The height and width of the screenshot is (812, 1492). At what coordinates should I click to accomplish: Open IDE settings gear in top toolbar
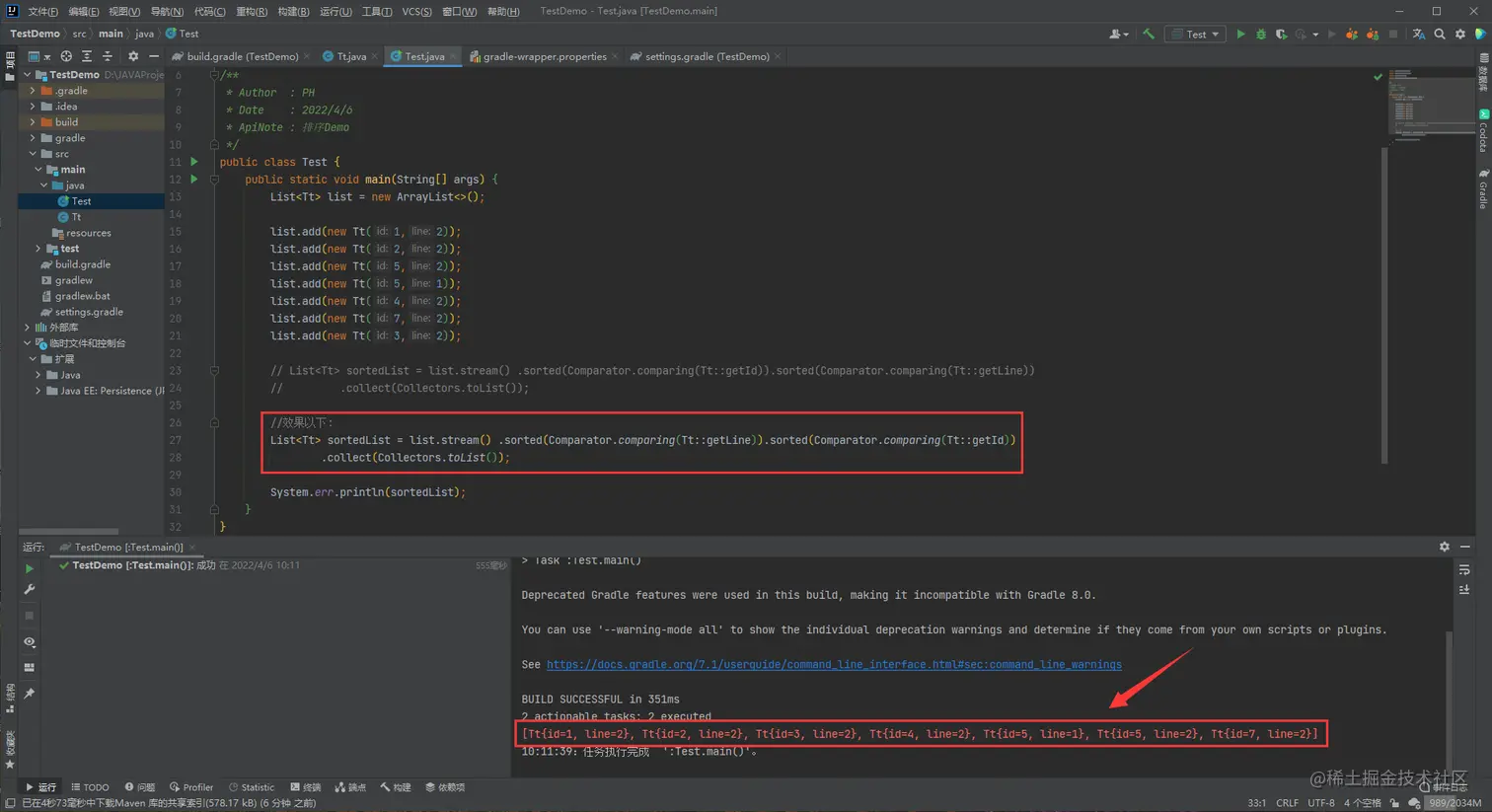pos(1460,35)
